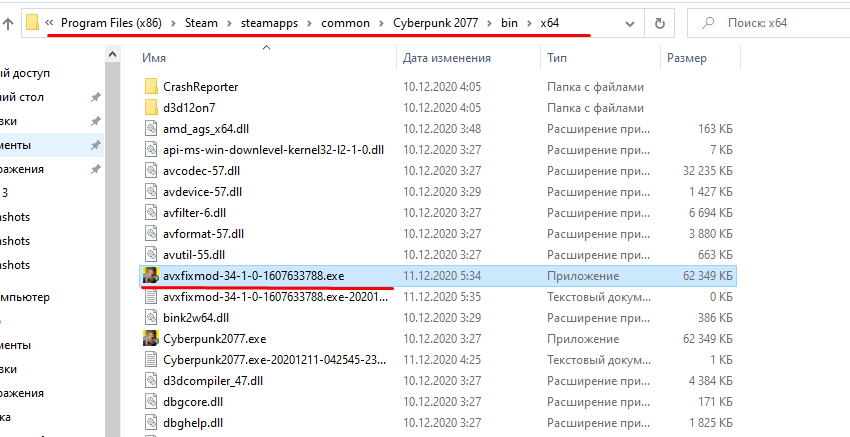Image resolution: width=850 pixels, height=437 pixels.
Task: Select the avutil-55.dll file icon
Action: (151, 255)
